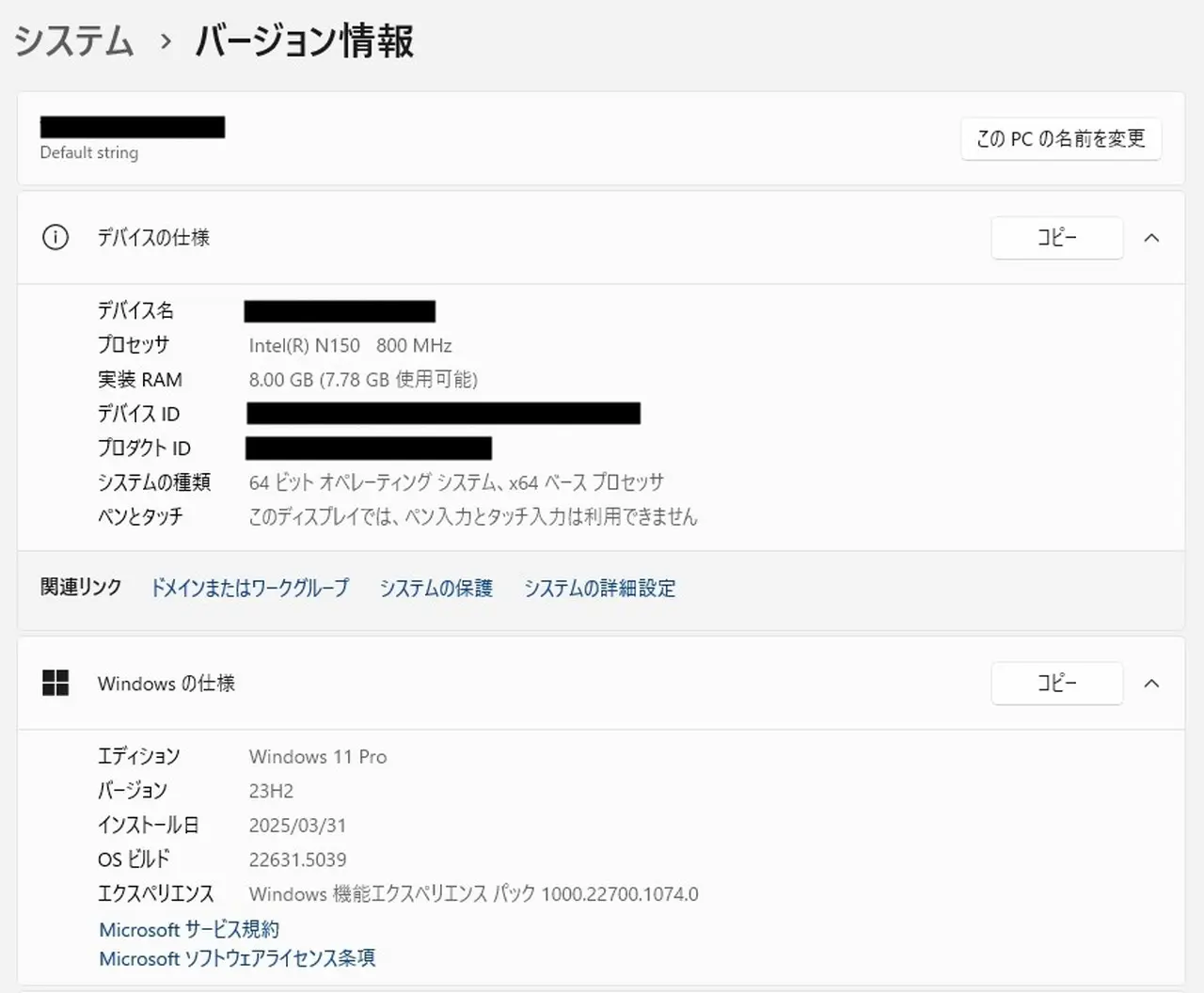This screenshot has height=993, width=1204.
Task: Click the Windows の仕様 section header text
Action: [x=166, y=684]
